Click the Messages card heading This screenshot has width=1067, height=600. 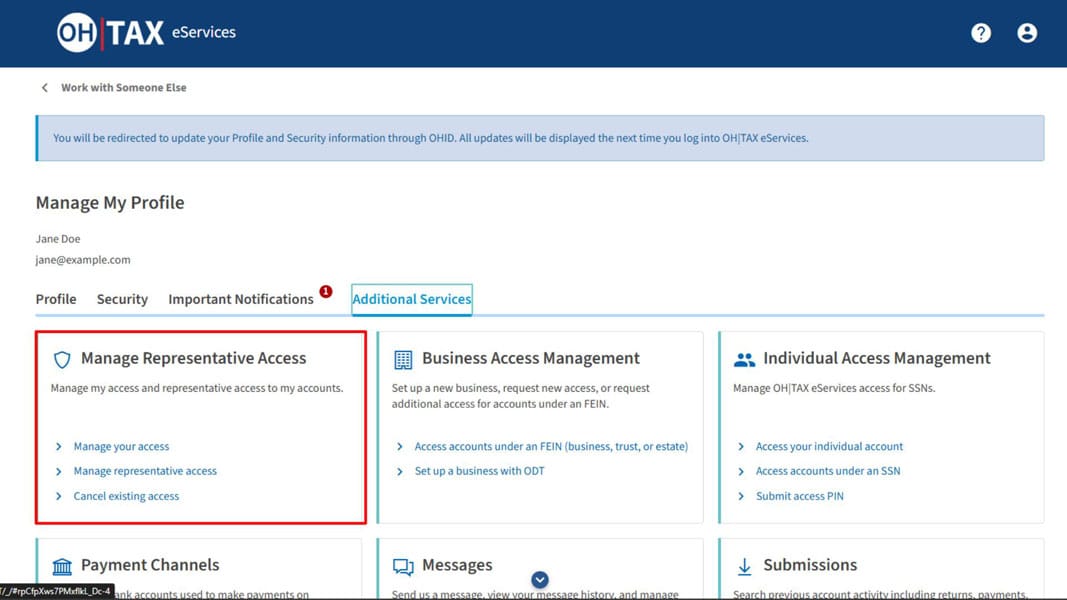pos(457,565)
